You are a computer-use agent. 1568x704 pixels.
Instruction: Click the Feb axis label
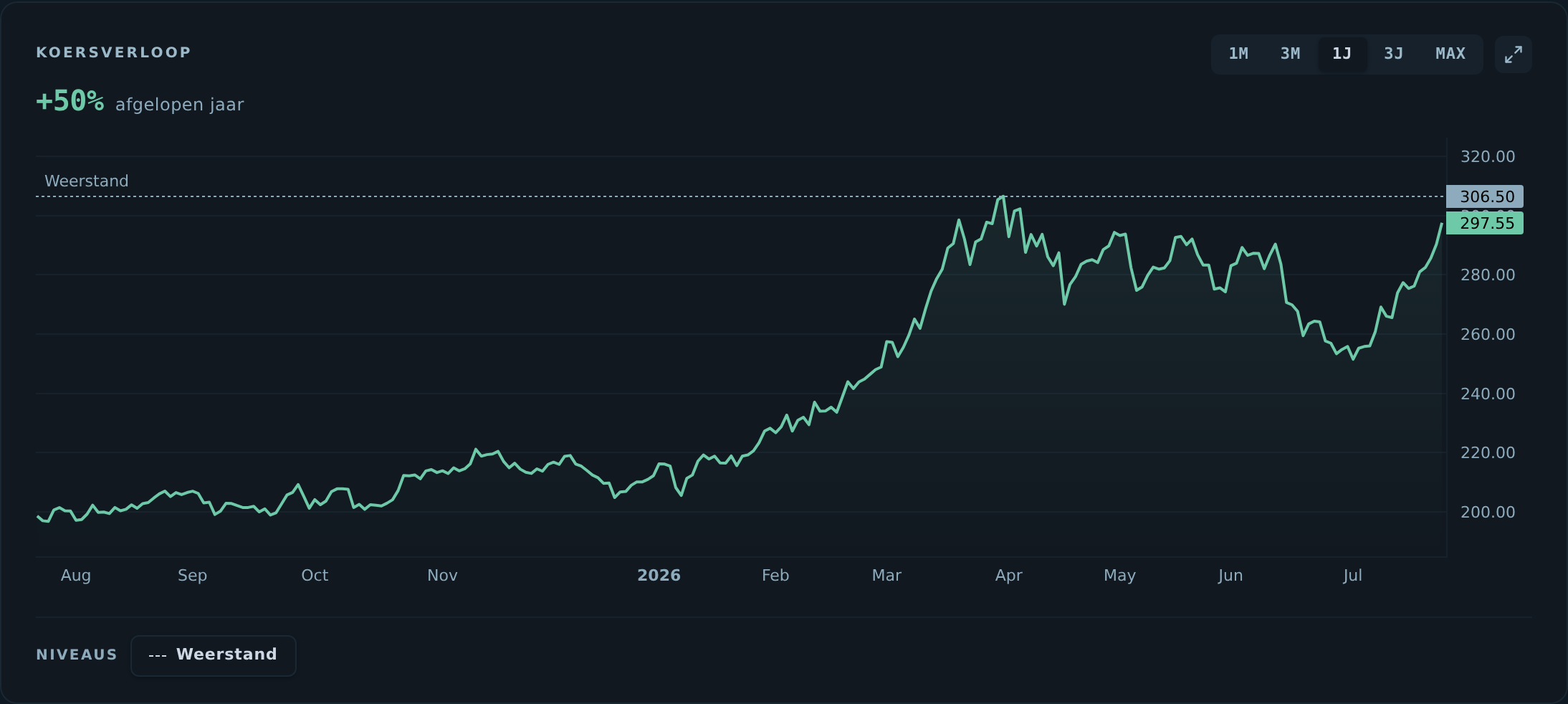pyautogui.click(x=775, y=576)
